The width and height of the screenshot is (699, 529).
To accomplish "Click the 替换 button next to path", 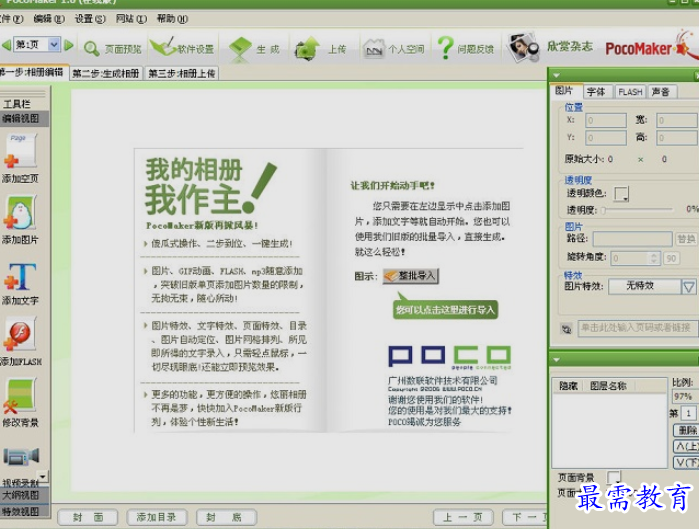I will 686,239.
